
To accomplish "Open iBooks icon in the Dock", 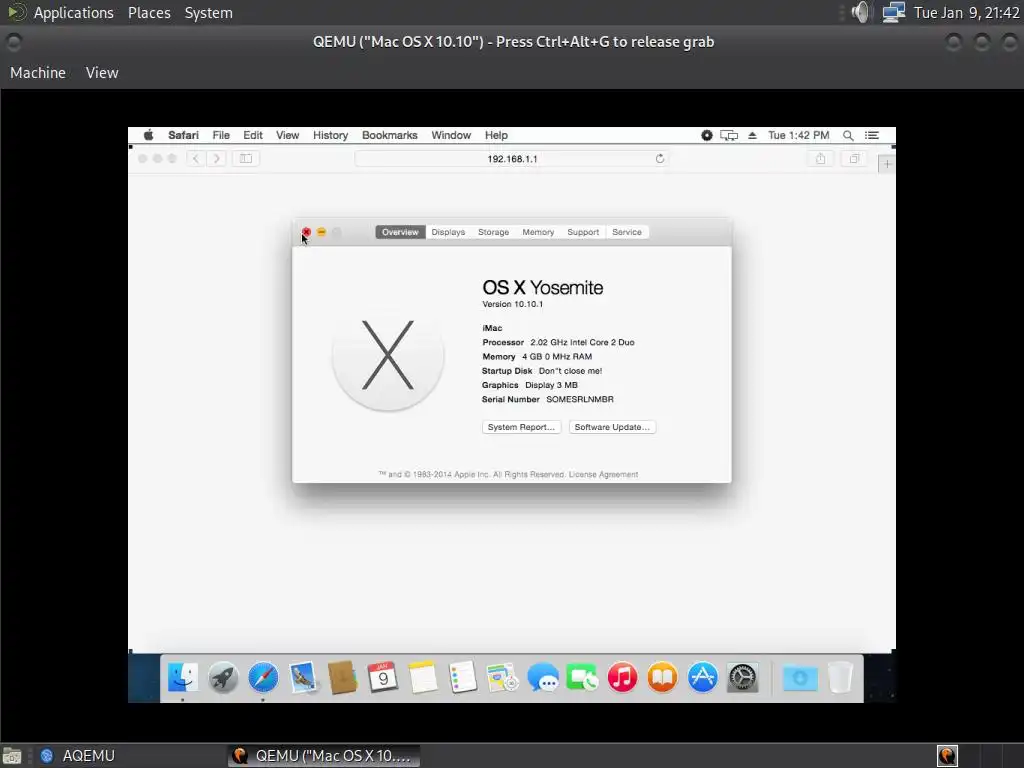I will (x=662, y=677).
